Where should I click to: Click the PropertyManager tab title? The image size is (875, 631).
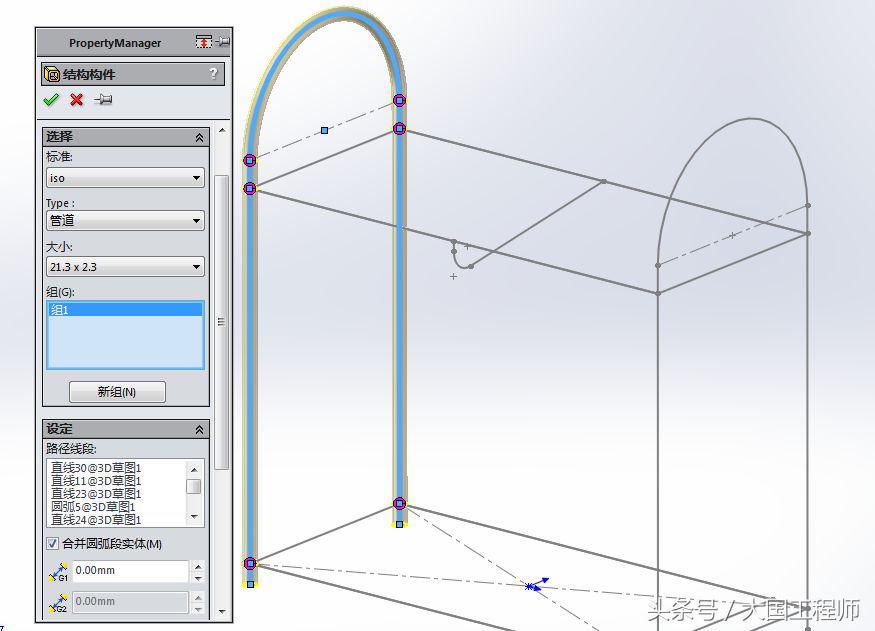(x=115, y=42)
